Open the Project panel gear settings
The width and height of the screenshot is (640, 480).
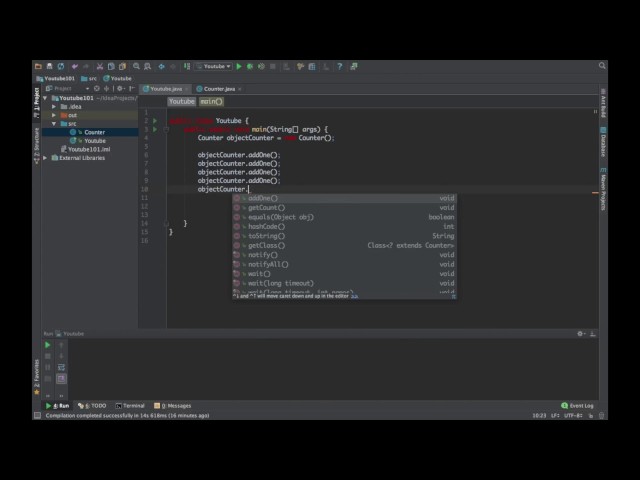click(x=120, y=89)
